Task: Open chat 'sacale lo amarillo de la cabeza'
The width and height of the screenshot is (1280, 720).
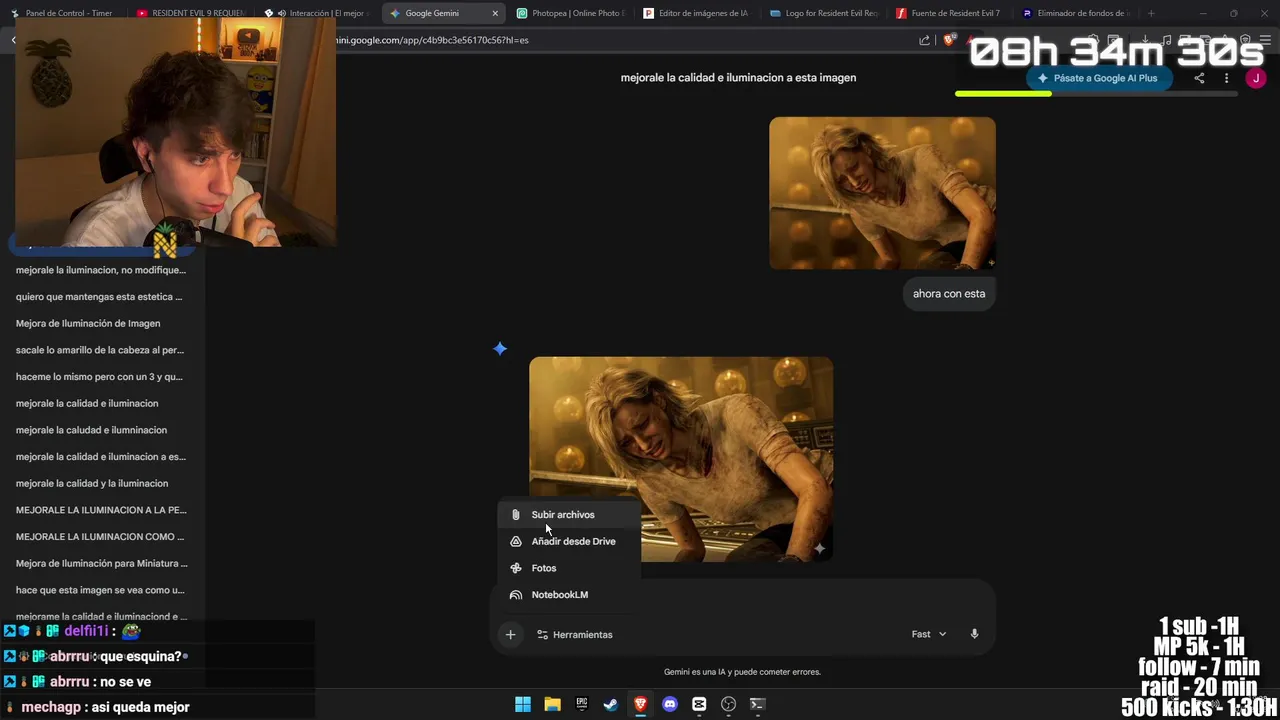Action: 100,350
